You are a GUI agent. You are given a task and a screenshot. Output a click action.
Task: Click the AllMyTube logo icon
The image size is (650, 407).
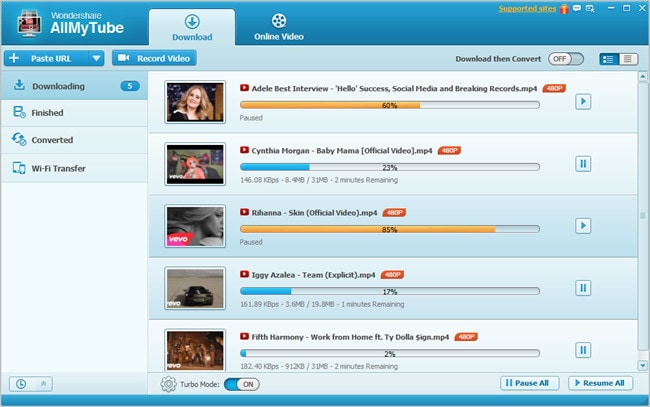(x=29, y=23)
